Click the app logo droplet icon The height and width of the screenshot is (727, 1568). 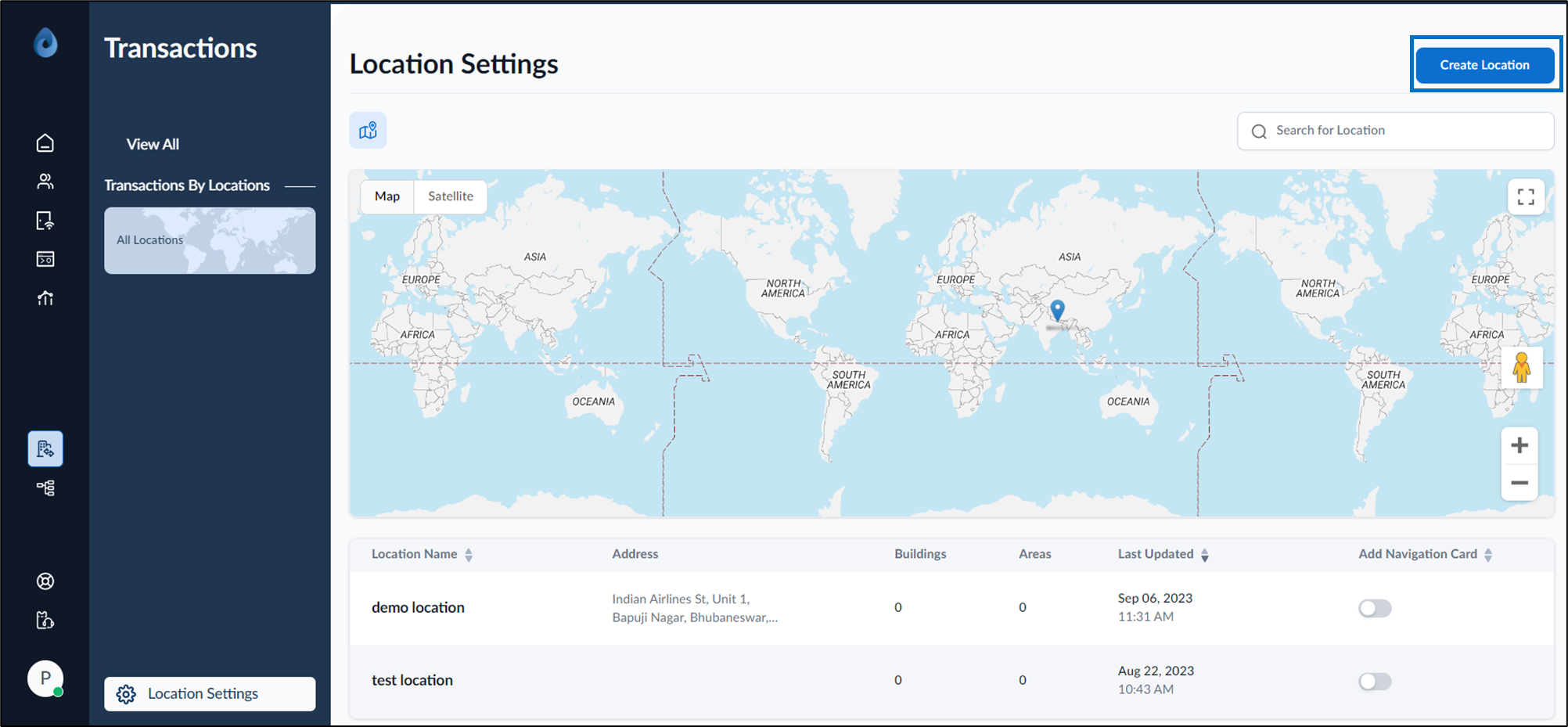[45, 42]
